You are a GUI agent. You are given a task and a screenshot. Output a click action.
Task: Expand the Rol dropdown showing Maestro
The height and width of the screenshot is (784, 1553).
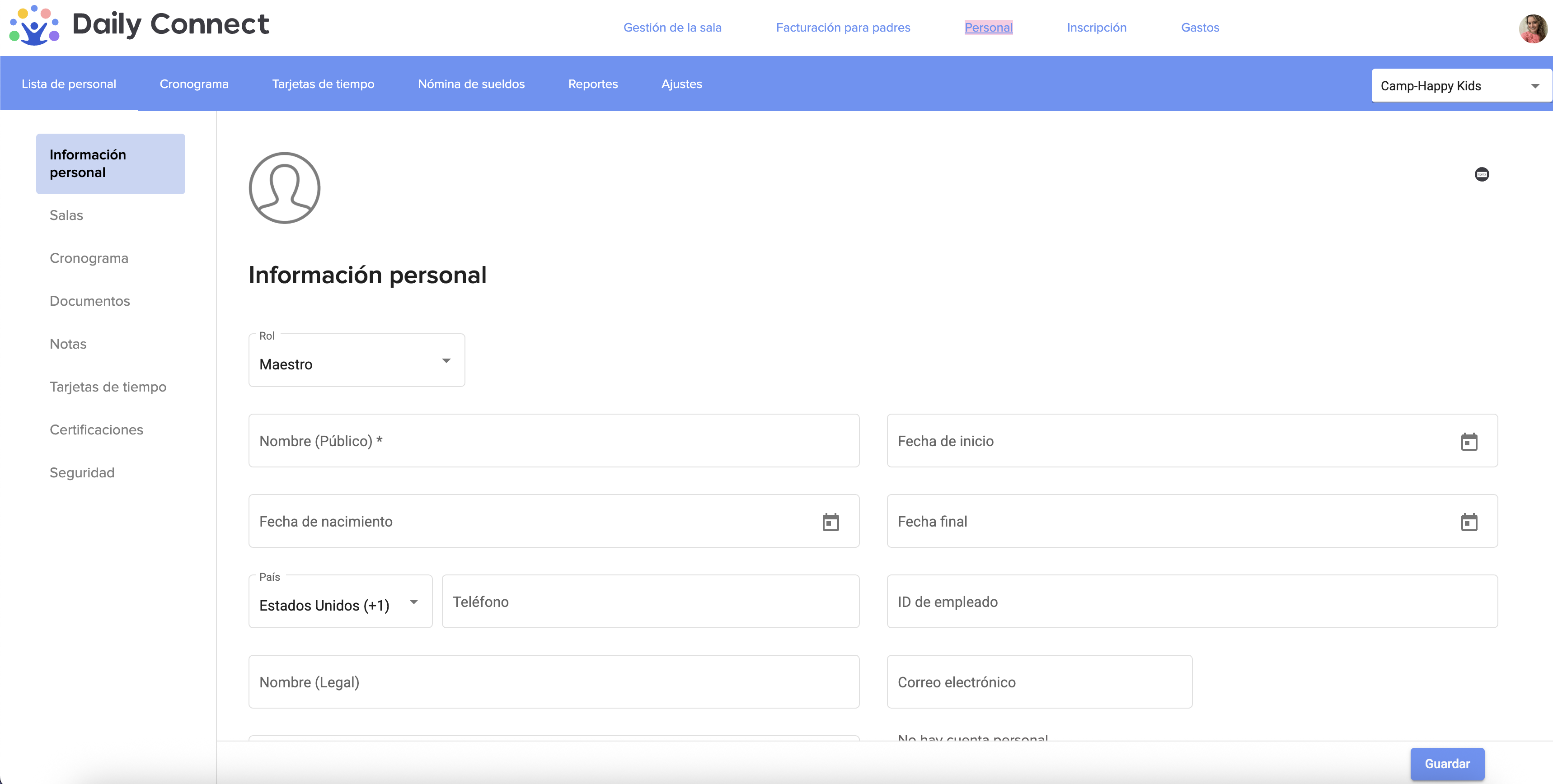(x=357, y=361)
